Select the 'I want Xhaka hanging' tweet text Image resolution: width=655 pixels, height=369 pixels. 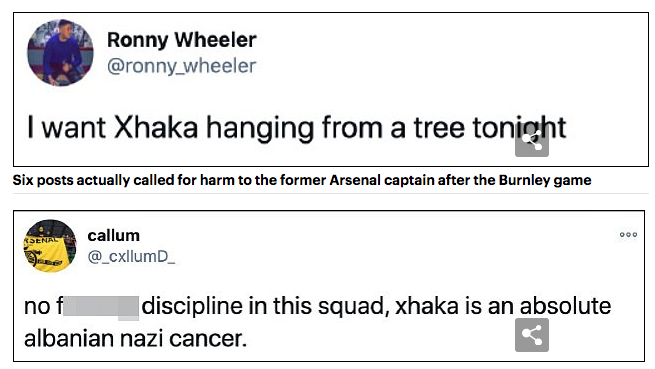tap(297, 127)
